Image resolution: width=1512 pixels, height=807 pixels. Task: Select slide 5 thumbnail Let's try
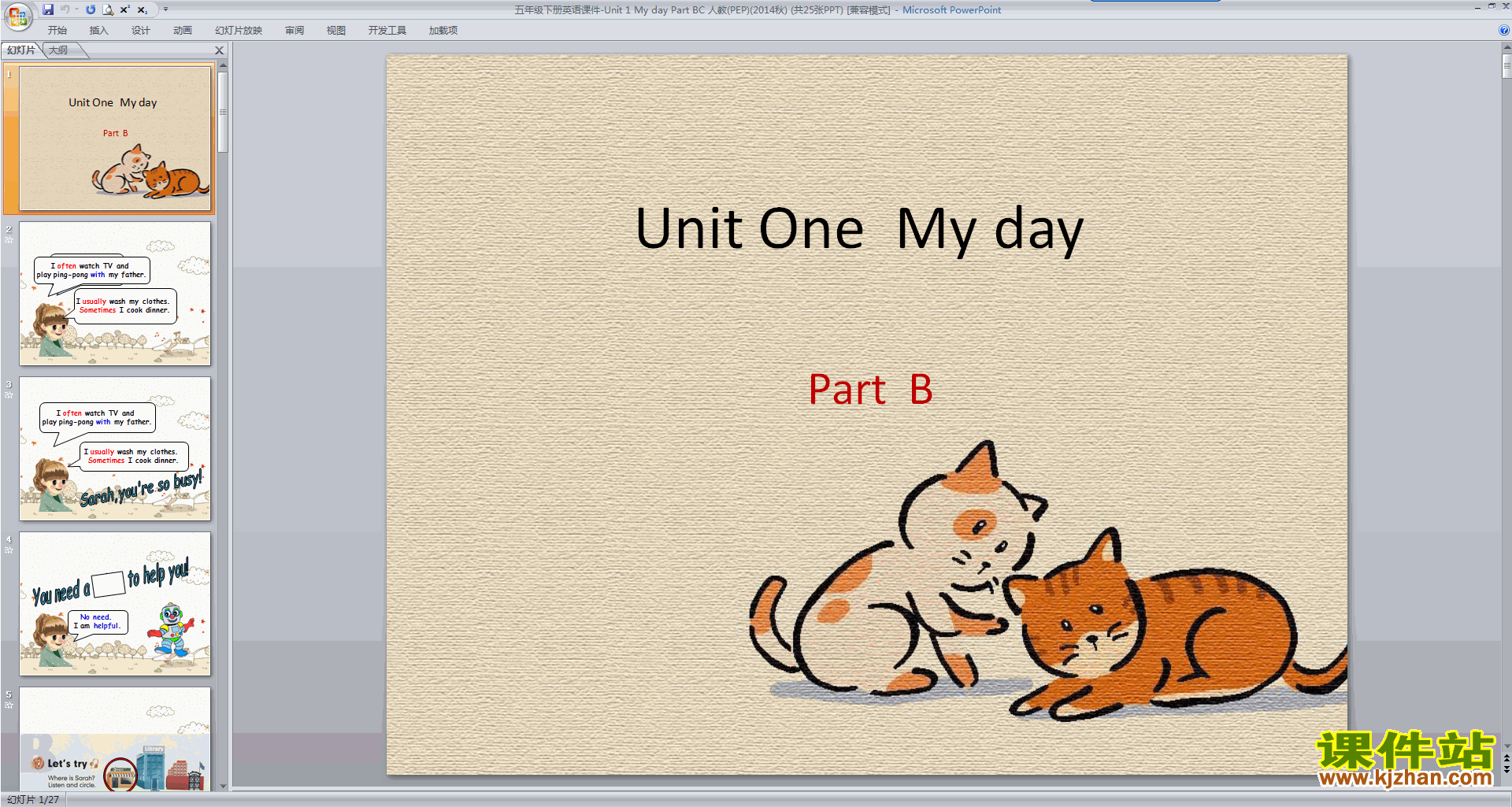115,739
